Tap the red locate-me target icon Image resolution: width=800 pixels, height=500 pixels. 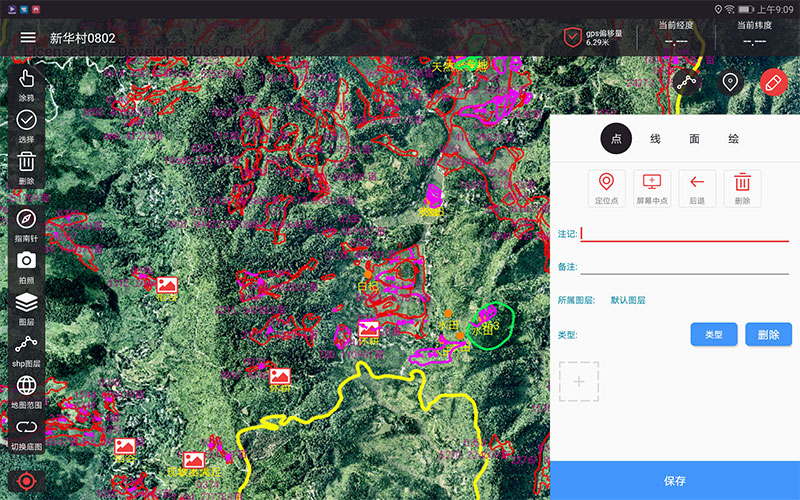point(26,481)
